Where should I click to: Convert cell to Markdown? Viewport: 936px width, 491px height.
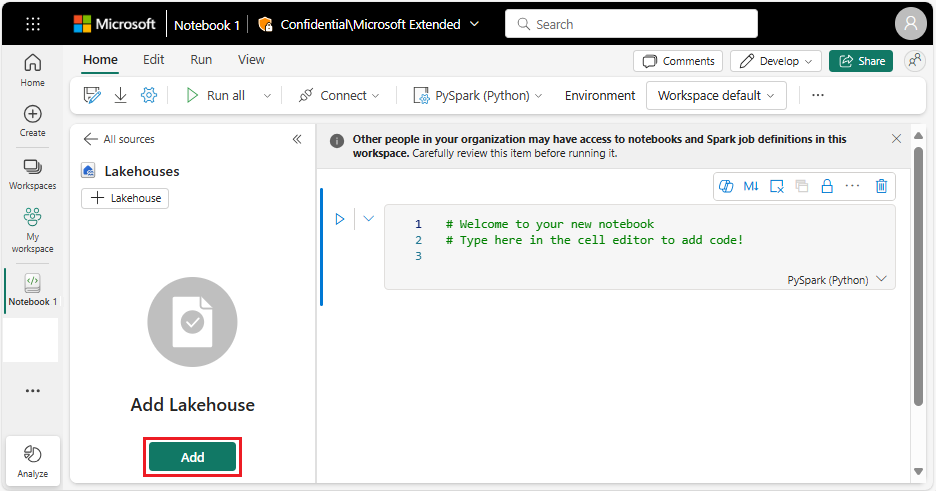[751, 186]
